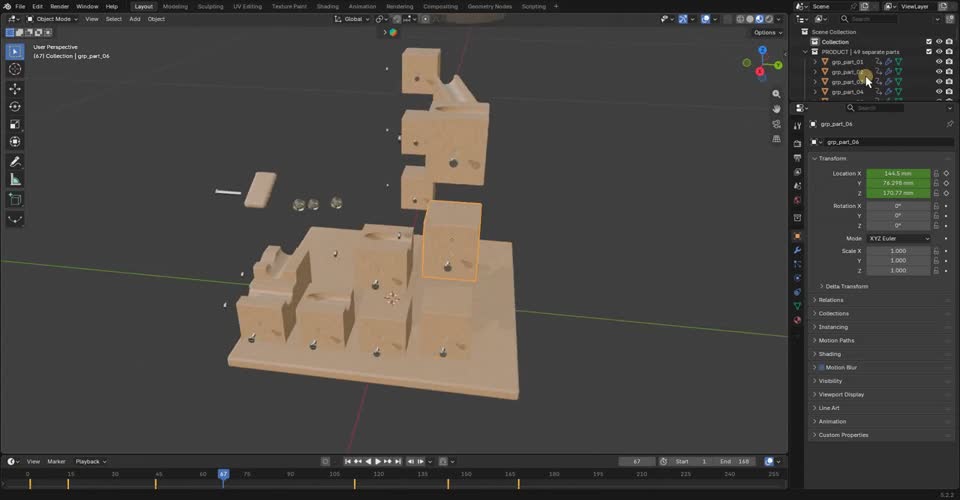Select the Select Box tool

(x=15, y=51)
